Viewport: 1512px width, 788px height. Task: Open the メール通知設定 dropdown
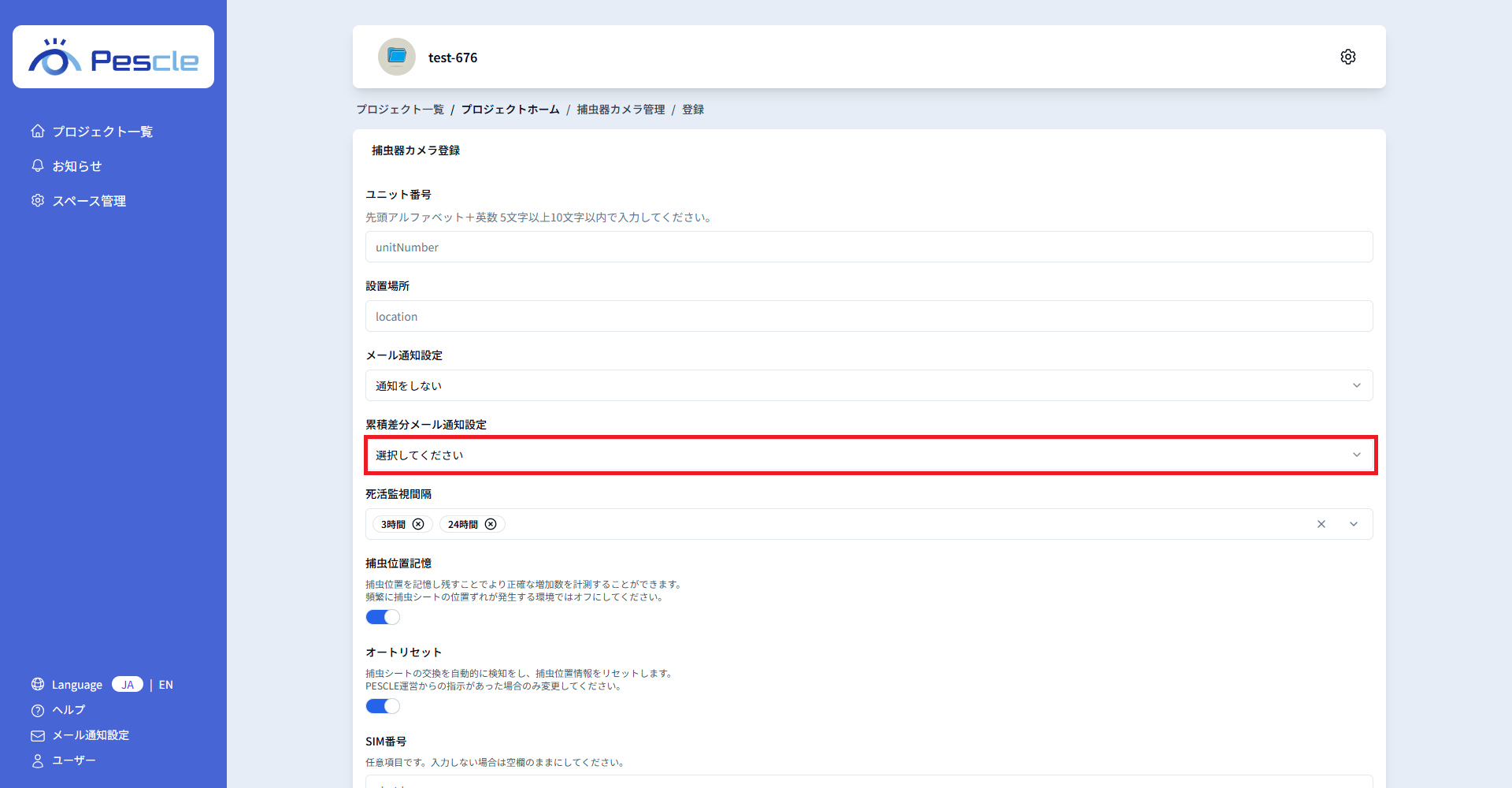pos(869,385)
